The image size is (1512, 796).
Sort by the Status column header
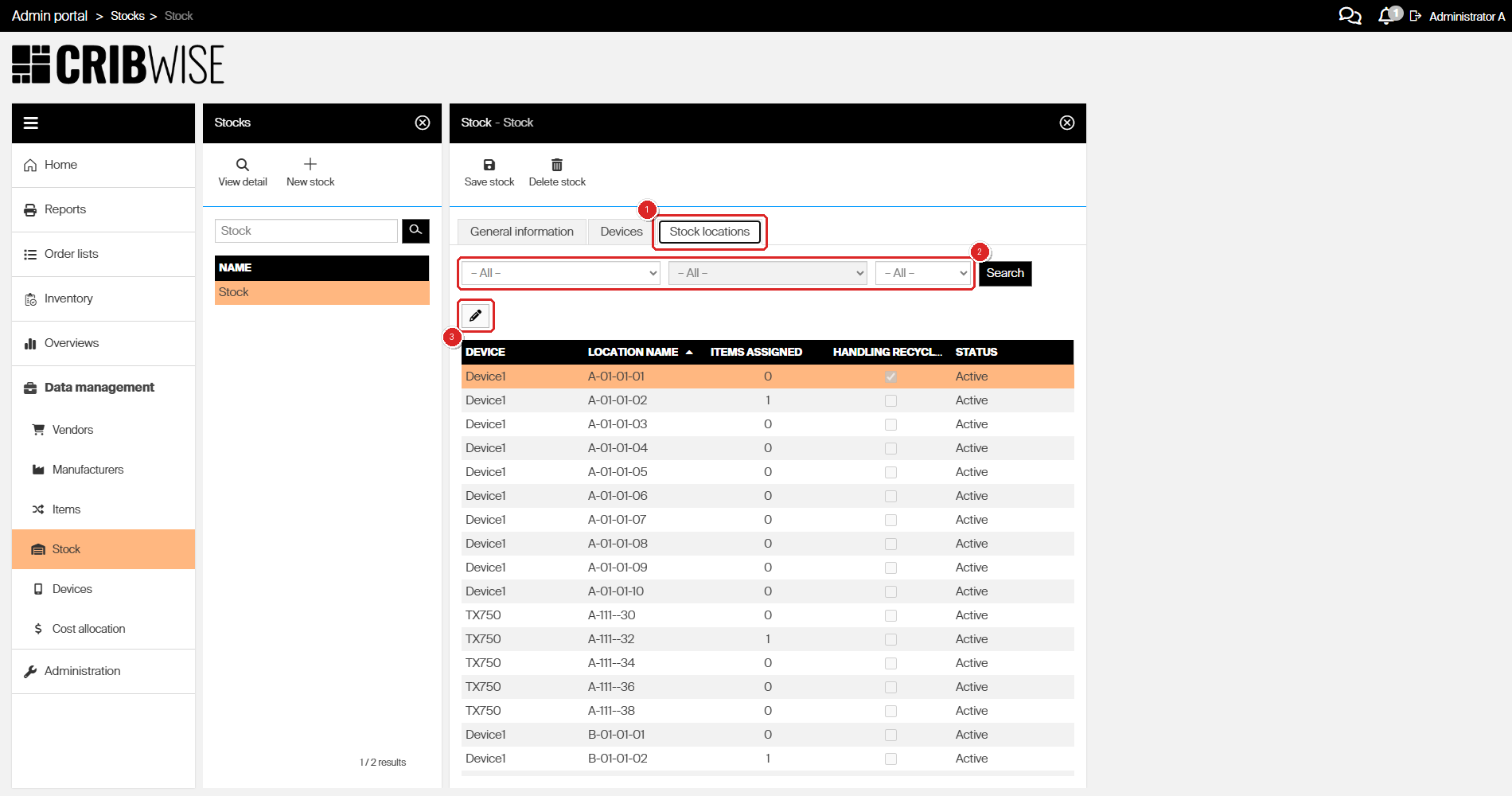coord(976,352)
